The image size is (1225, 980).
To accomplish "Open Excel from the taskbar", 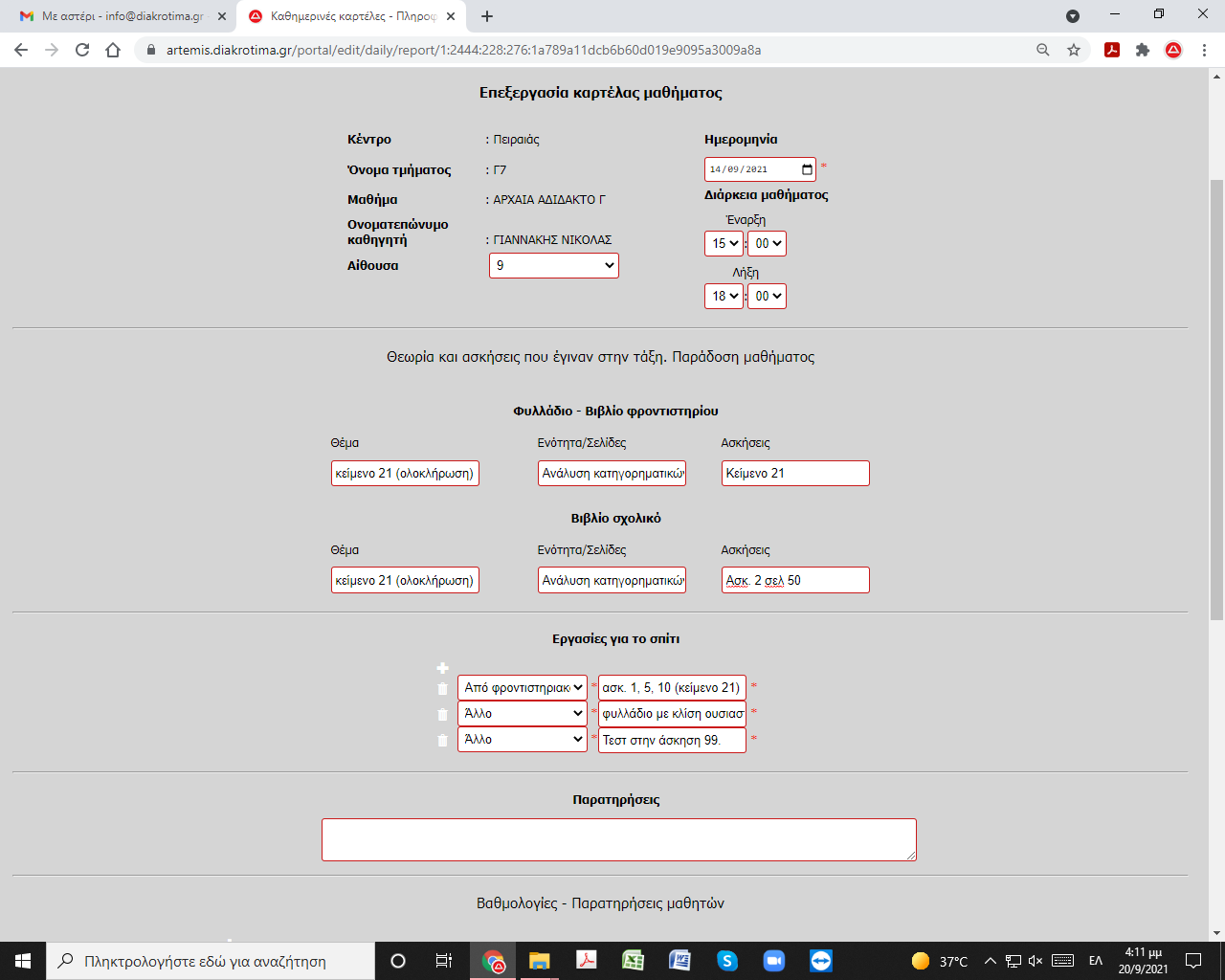I will tap(633, 961).
